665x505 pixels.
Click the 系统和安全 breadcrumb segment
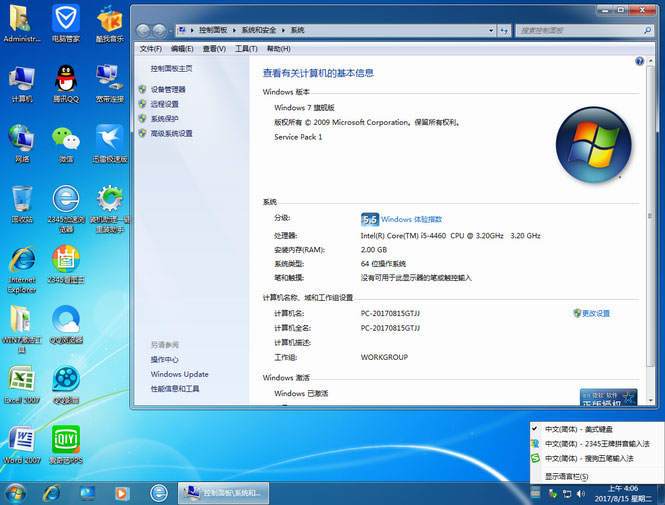click(x=259, y=31)
